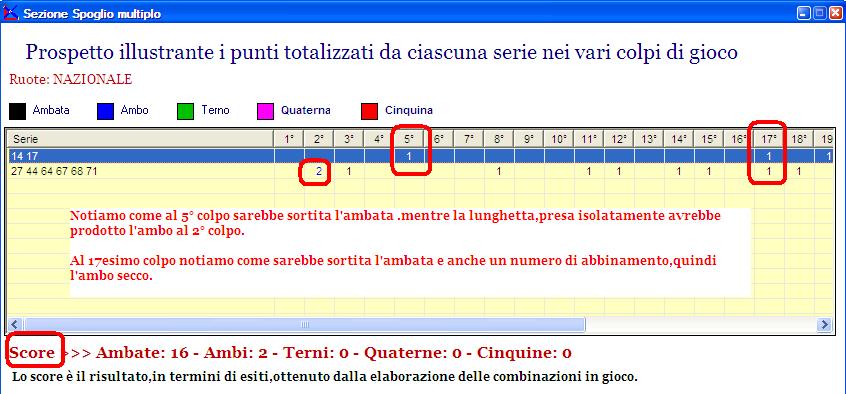Image resolution: width=846 pixels, height=394 pixels.
Task: Click the 13° column header
Action: (x=649, y=139)
